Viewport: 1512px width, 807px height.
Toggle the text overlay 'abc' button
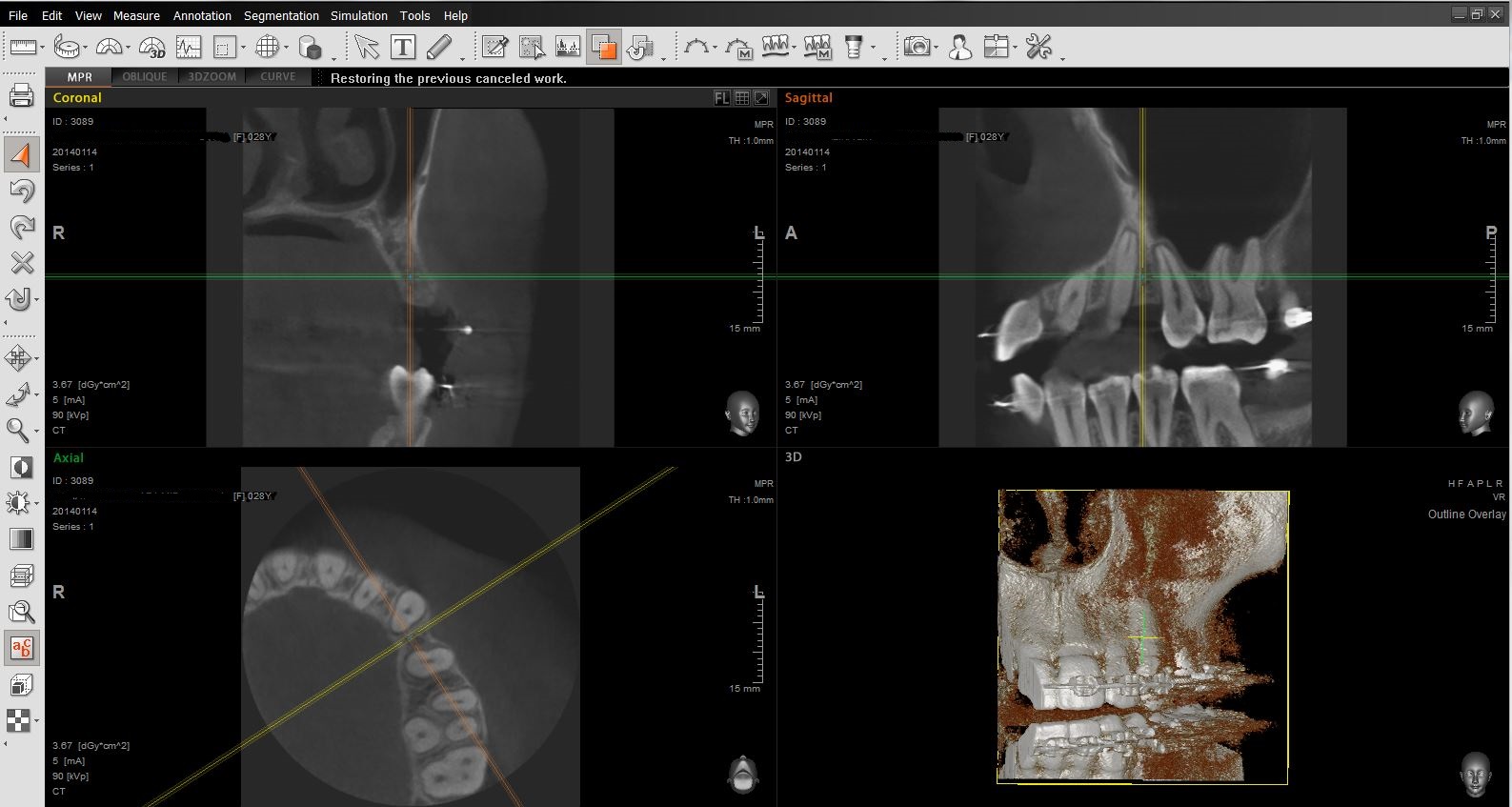[21, 649]
